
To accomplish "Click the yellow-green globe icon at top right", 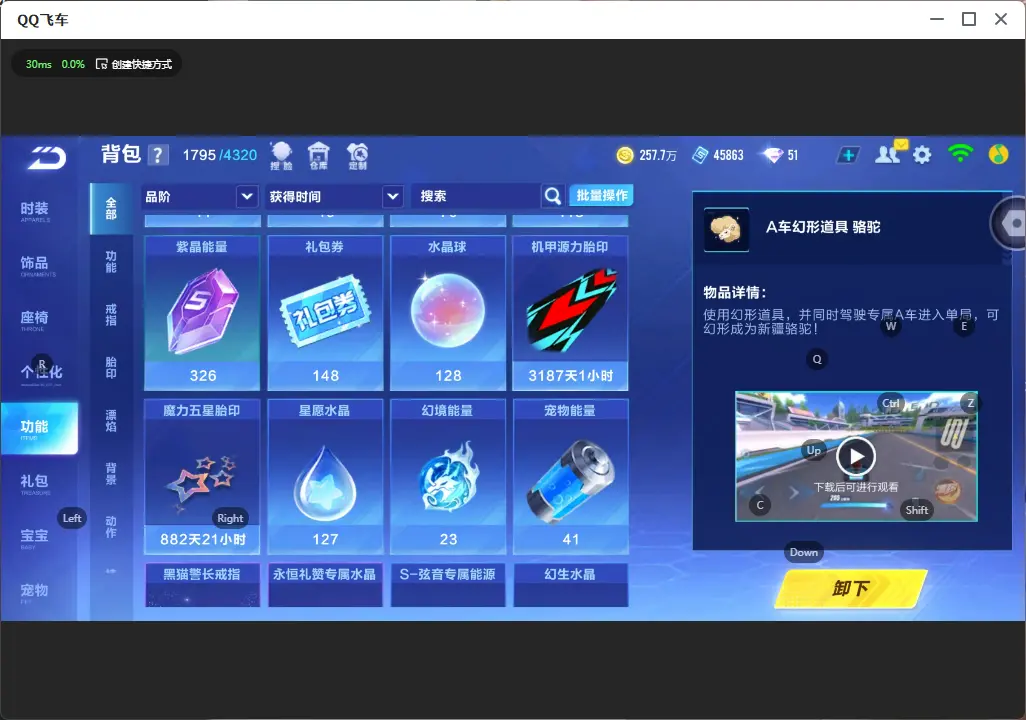I will click(x=998, y=154).
